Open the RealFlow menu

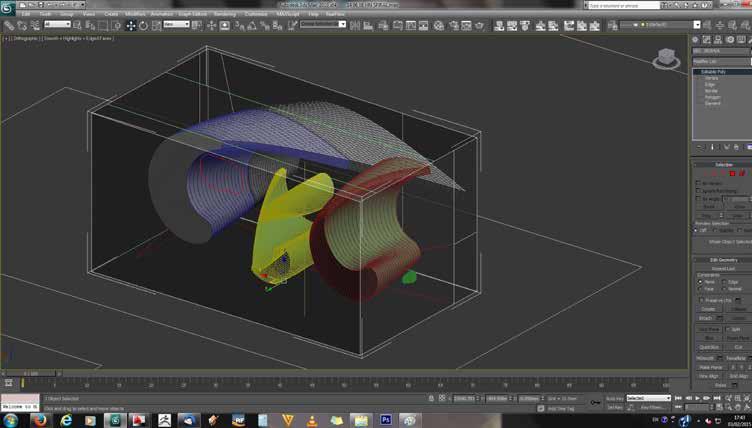coord(335,14)
